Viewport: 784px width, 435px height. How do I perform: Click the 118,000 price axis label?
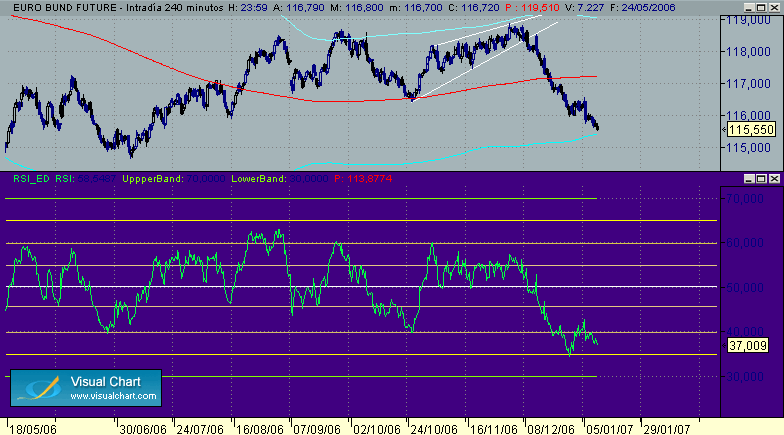[748, 52]
